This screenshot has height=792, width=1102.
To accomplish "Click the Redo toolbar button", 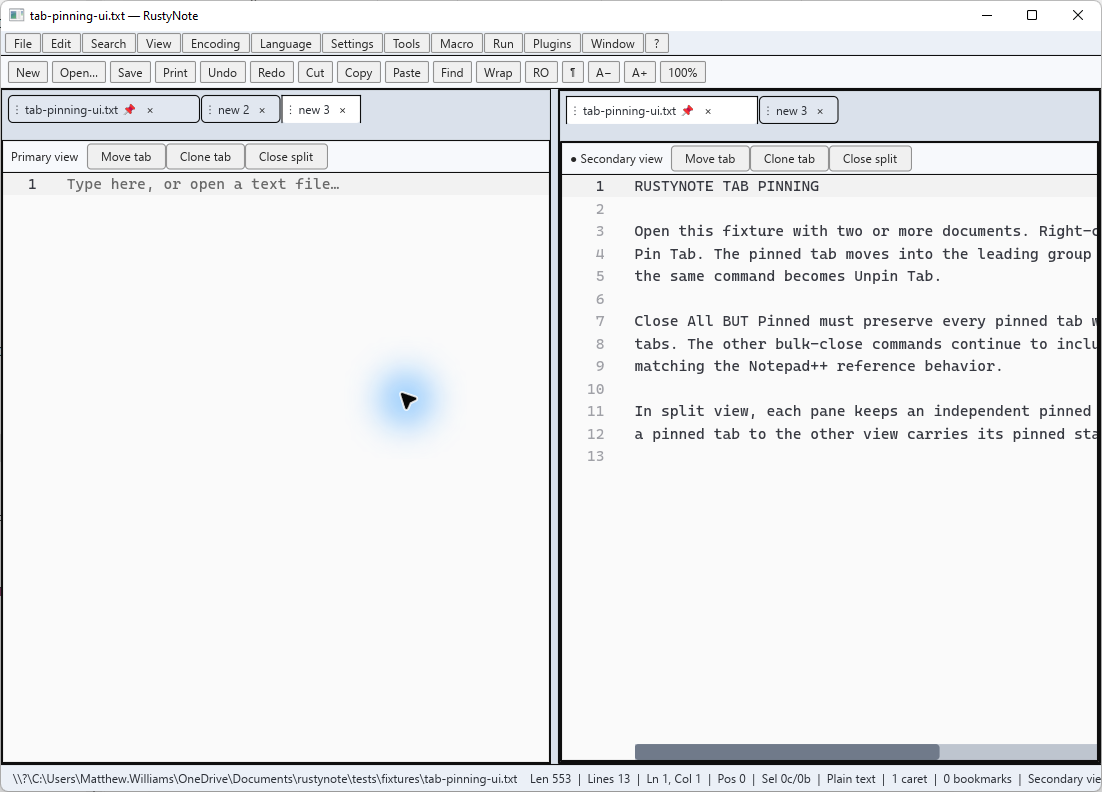I will point(271,72).
